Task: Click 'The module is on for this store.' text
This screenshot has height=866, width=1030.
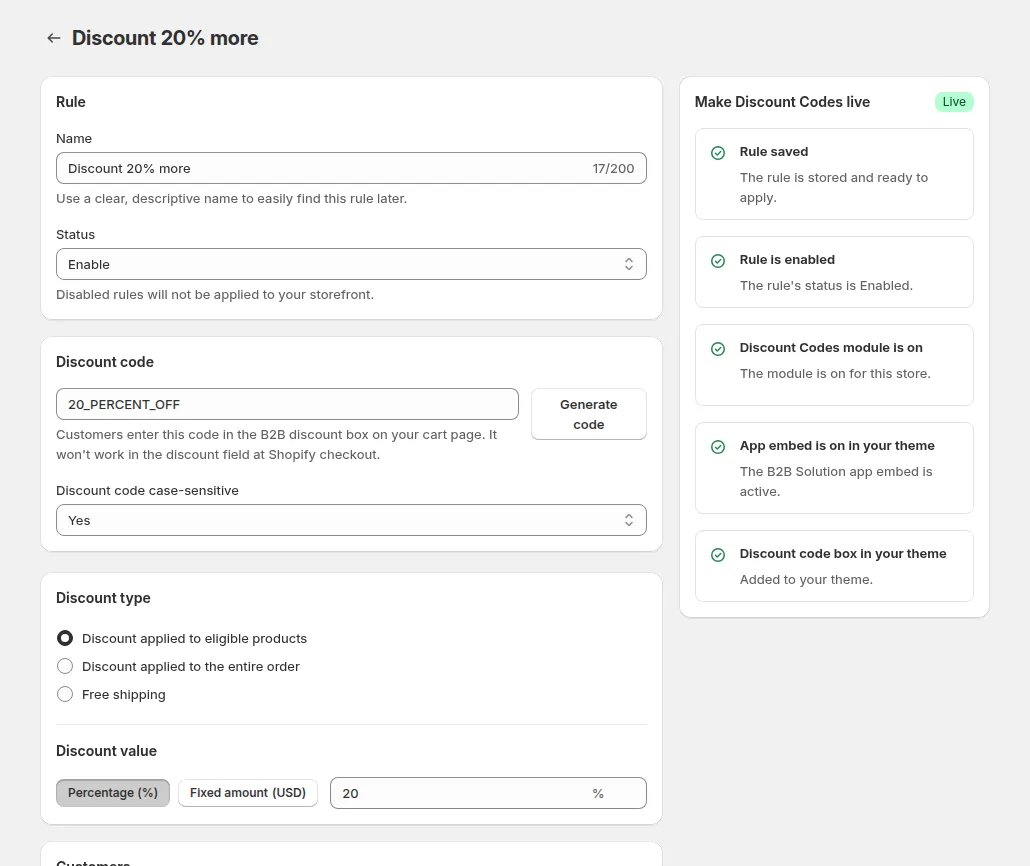Action: click(835, 373)
